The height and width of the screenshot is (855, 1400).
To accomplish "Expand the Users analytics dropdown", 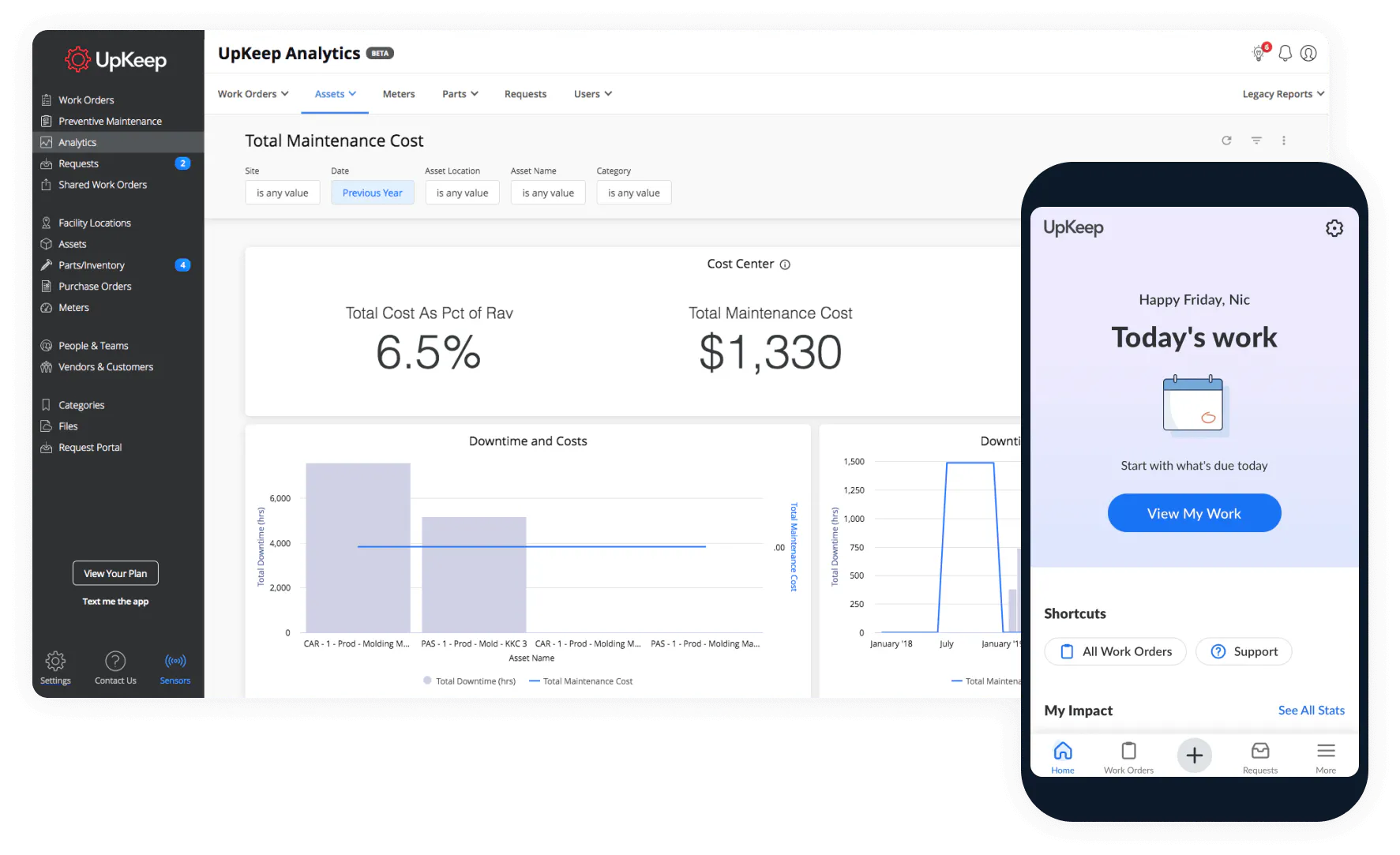I will [593, 94].
